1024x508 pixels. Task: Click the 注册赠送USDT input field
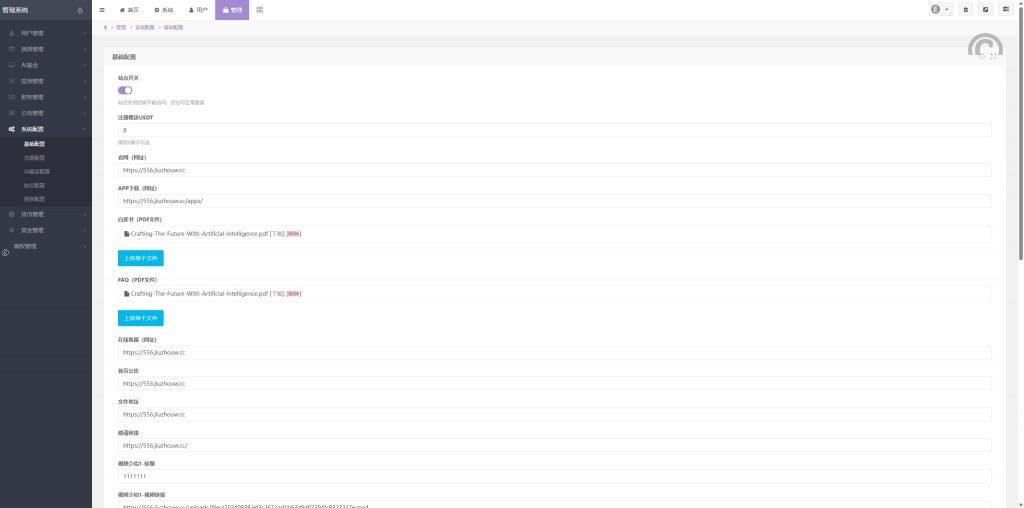coord(554,130)
